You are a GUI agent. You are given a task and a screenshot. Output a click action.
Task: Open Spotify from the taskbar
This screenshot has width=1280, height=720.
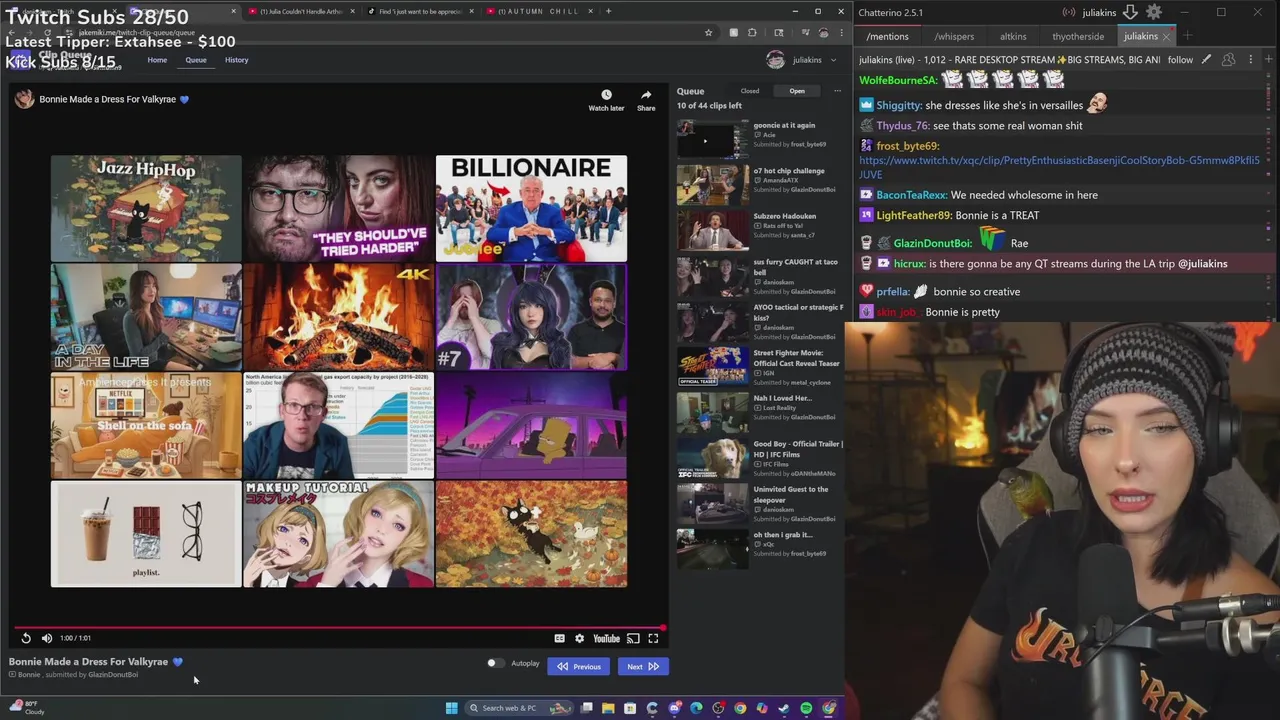coord(806,708)
